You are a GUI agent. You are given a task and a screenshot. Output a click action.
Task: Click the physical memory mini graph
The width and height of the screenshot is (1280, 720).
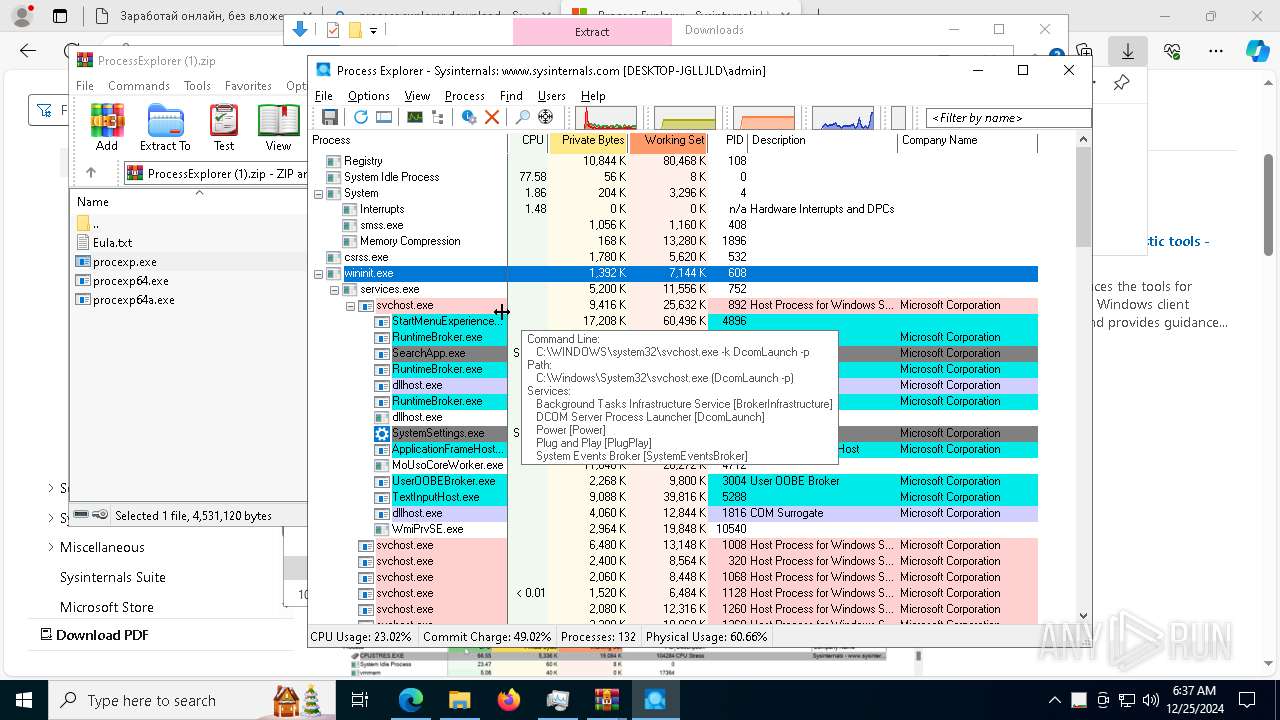tap(764, 118)
